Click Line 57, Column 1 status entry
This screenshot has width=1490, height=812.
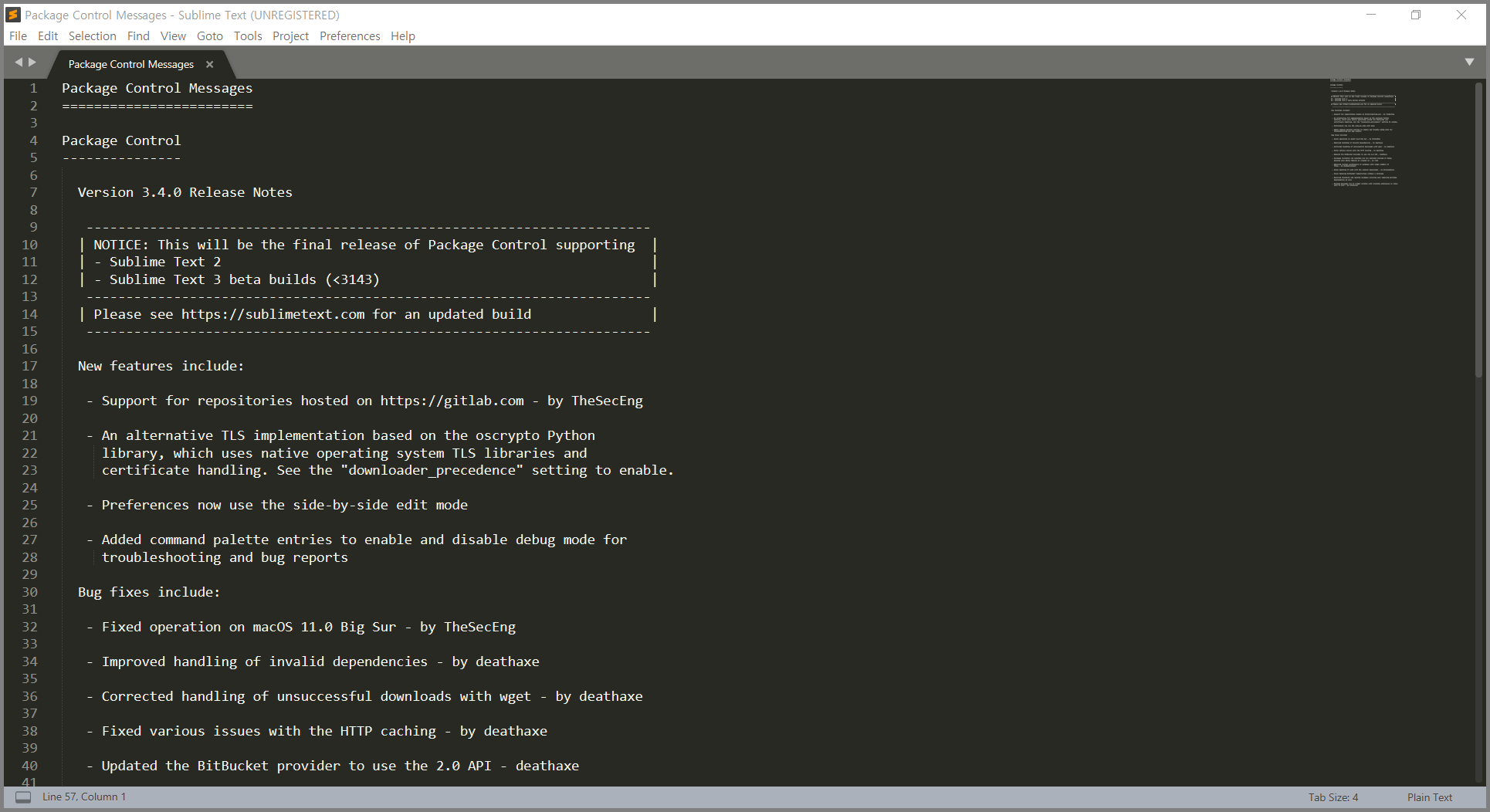tap(84, 797)
